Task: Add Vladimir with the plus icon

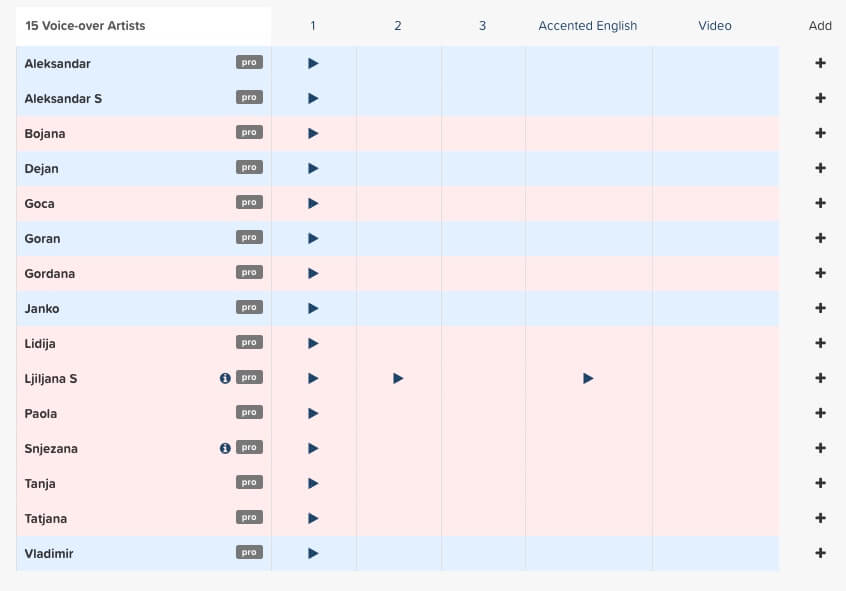Action: [820, 553]
